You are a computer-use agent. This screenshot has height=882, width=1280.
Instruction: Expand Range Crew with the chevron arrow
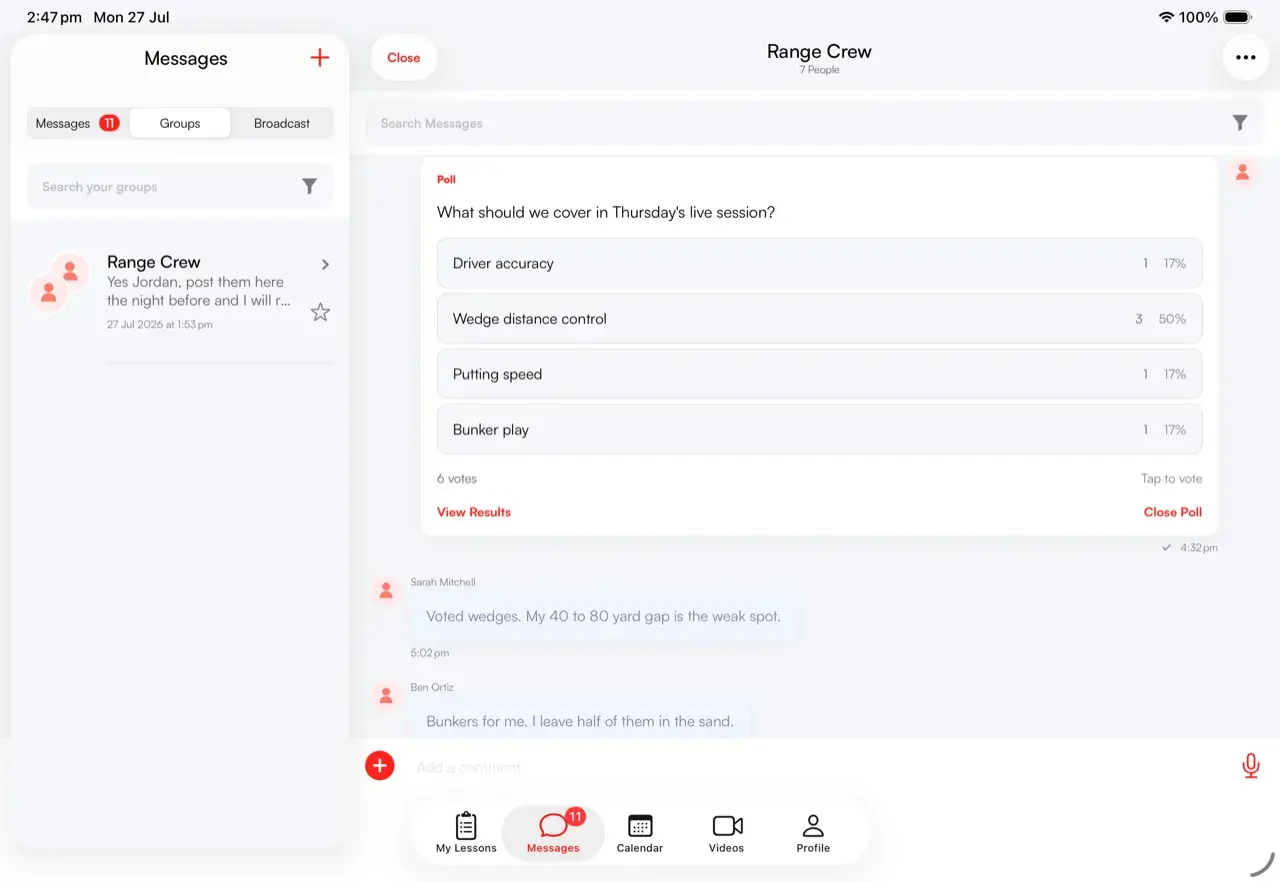tap(325, 265)
